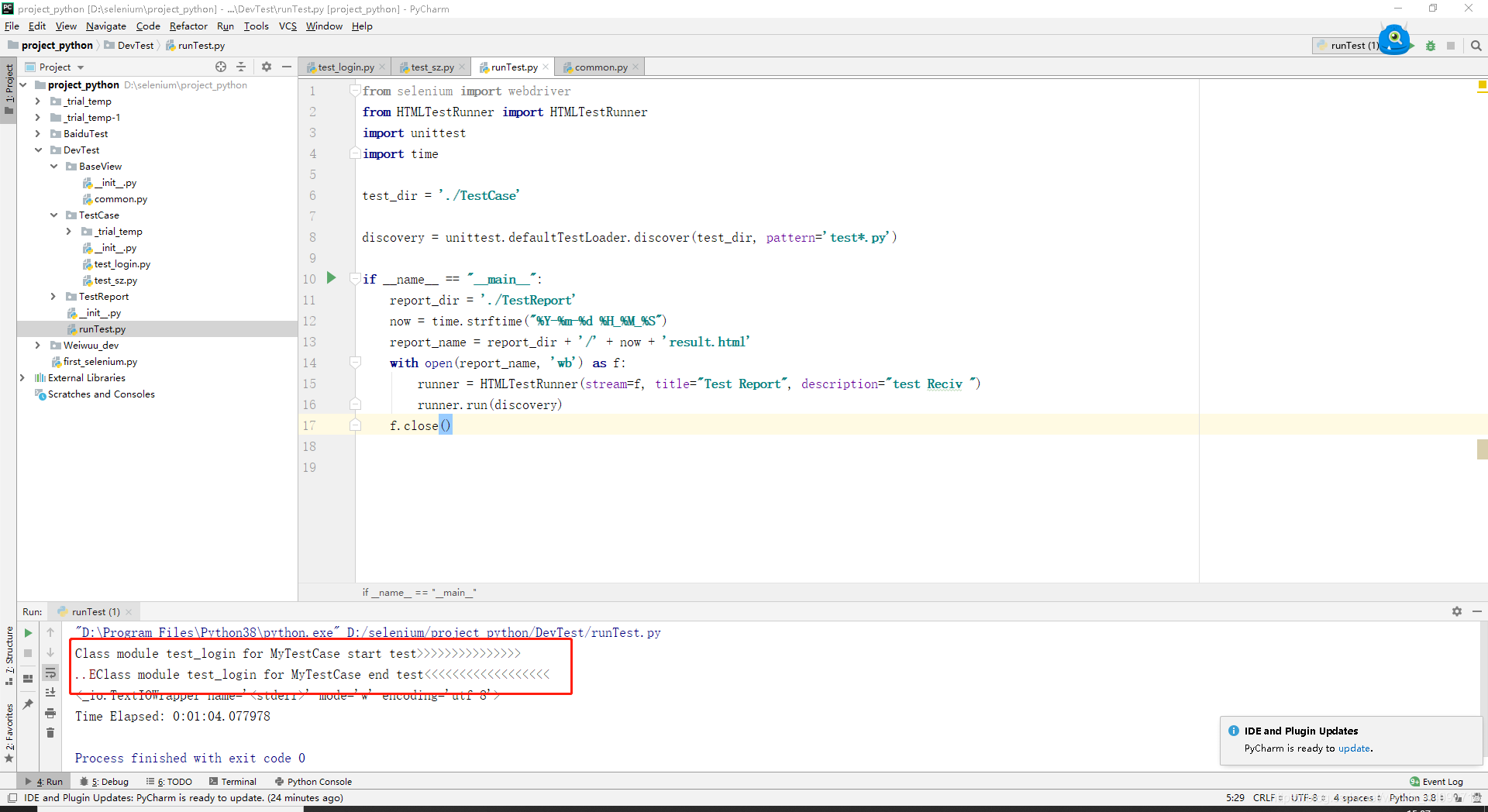Image resolution: width=1488 pixels, height=812 pixels.
Task: Open the Project view dropdown
Action: pyautogui.click(x=61, y=67)
